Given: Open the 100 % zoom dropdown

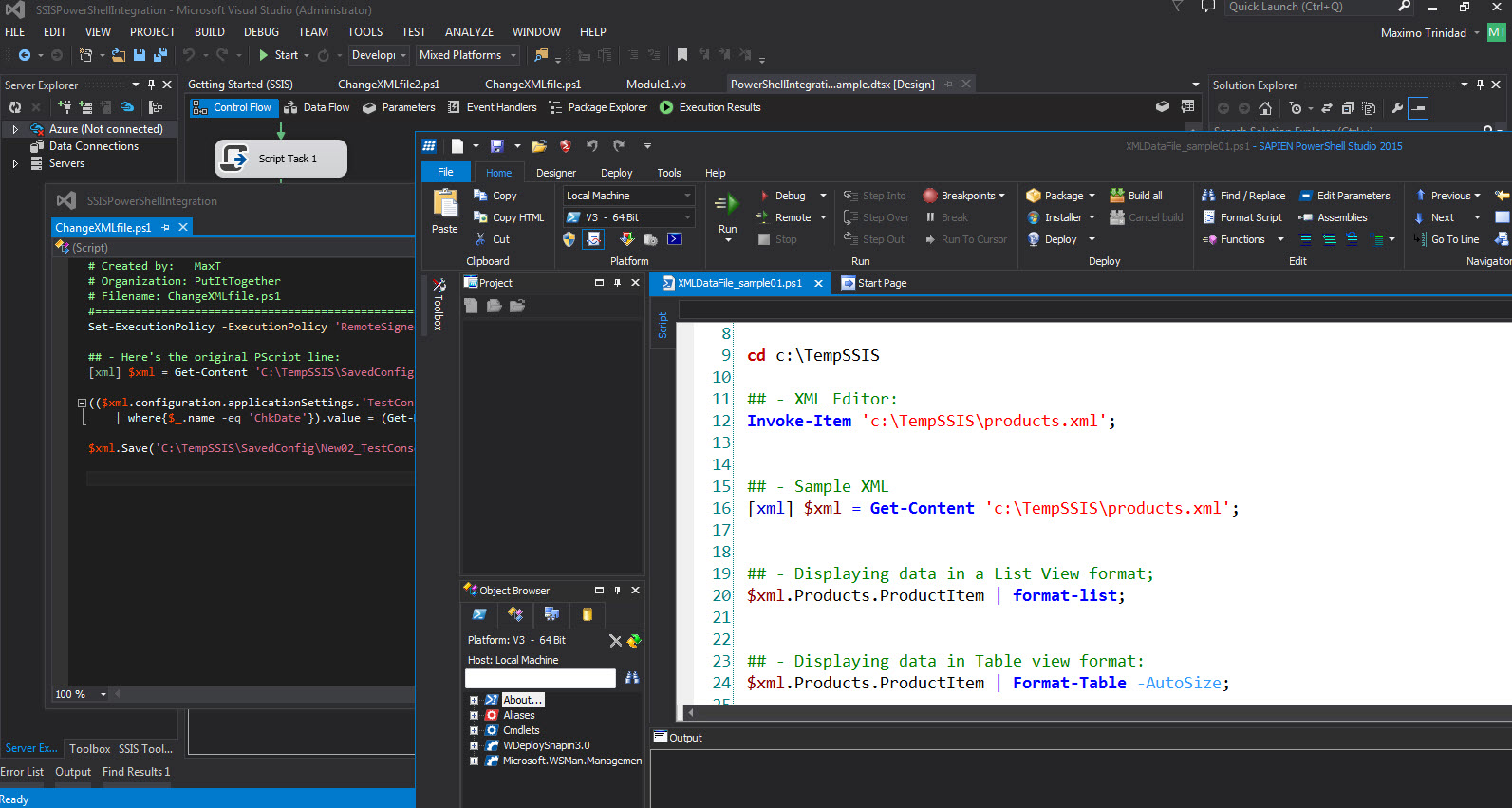Looking at the screenshot, I should click(x=103, y=694).
